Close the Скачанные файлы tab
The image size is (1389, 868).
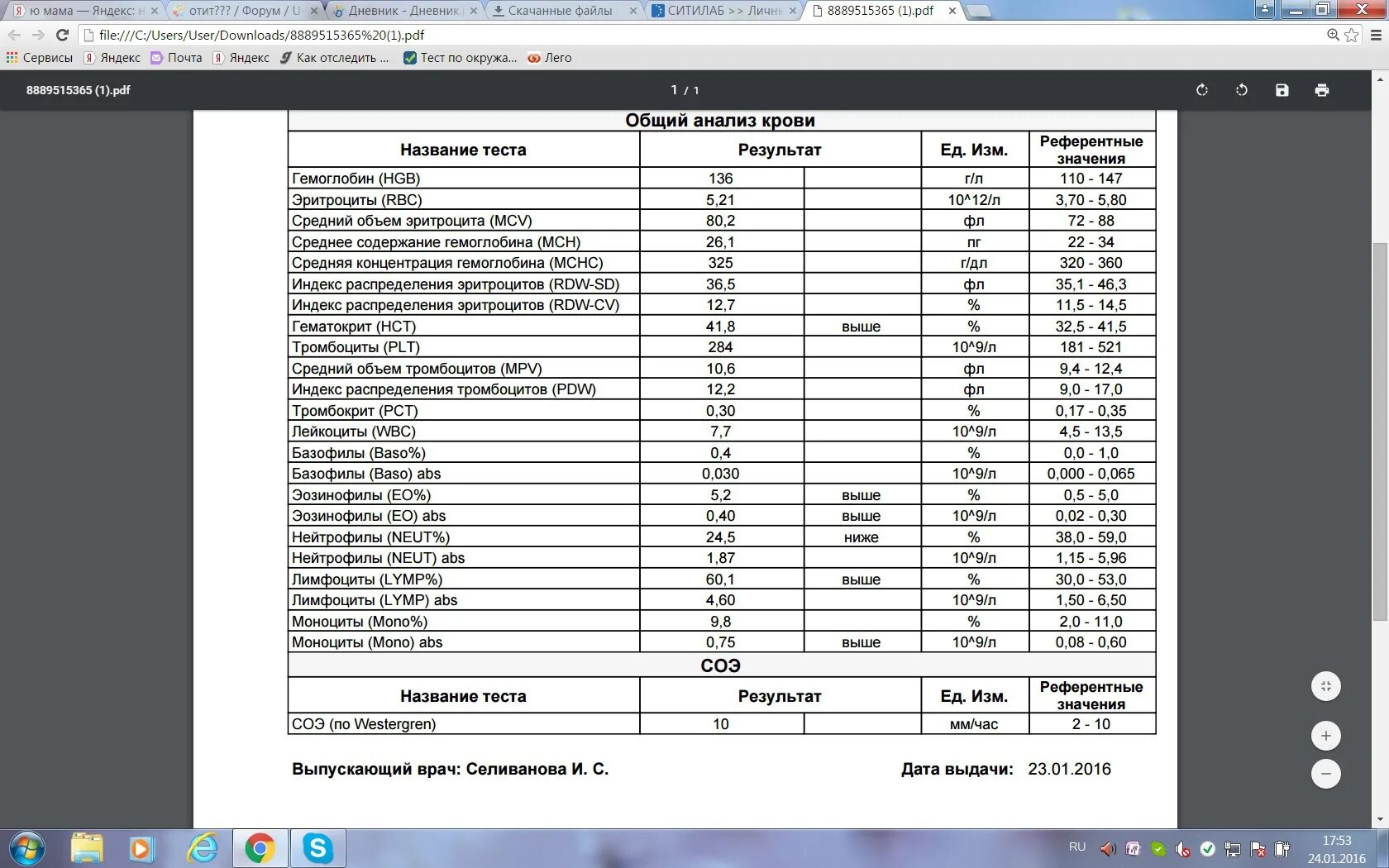coord(633,11)
